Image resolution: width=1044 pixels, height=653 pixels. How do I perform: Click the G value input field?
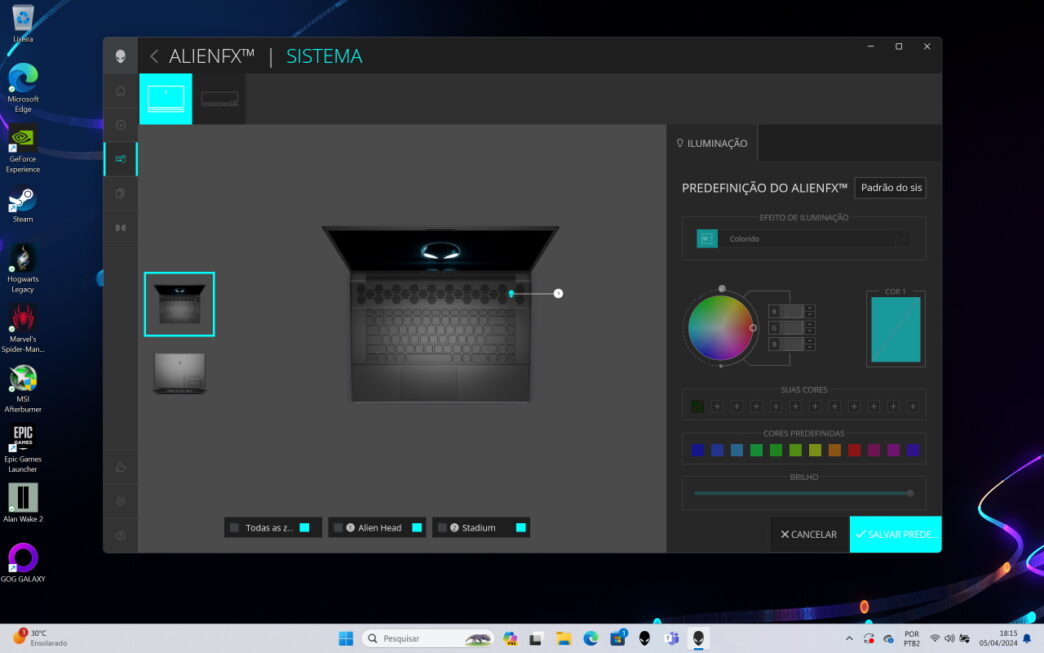(792, 327)
